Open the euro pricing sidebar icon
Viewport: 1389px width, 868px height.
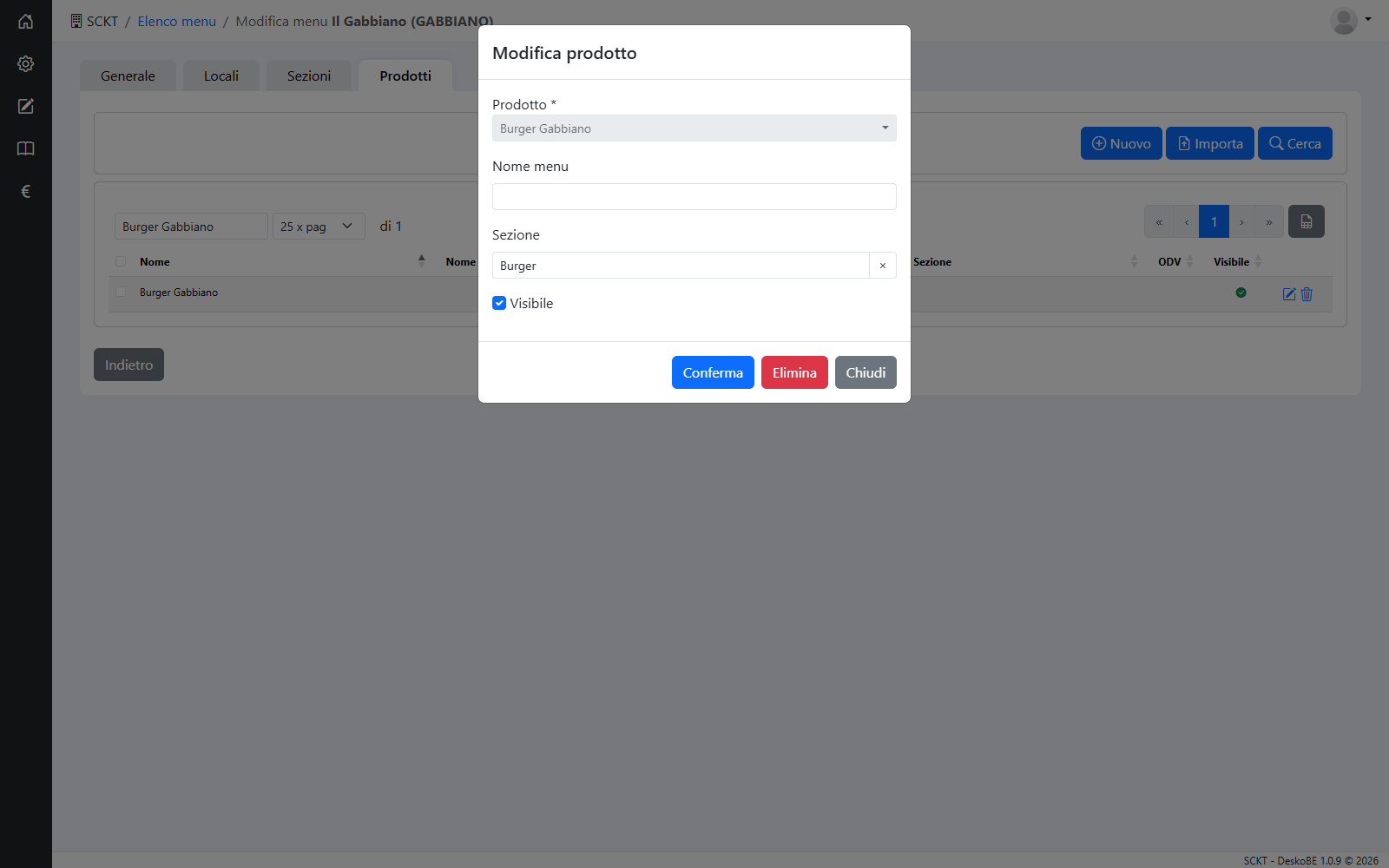26,191
